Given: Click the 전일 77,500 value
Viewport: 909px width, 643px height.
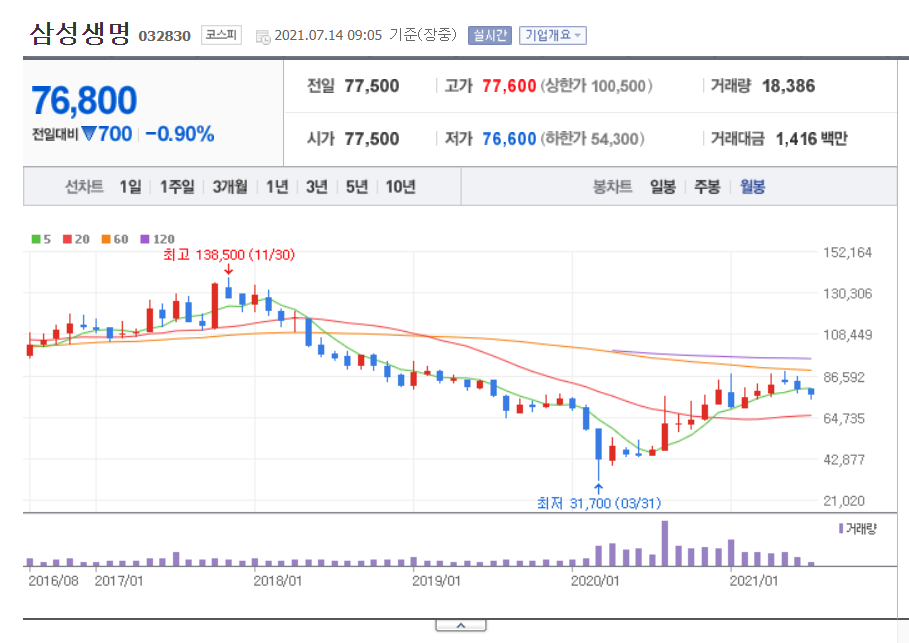Looking at the screenshot, I should click(x=372, y=86).
